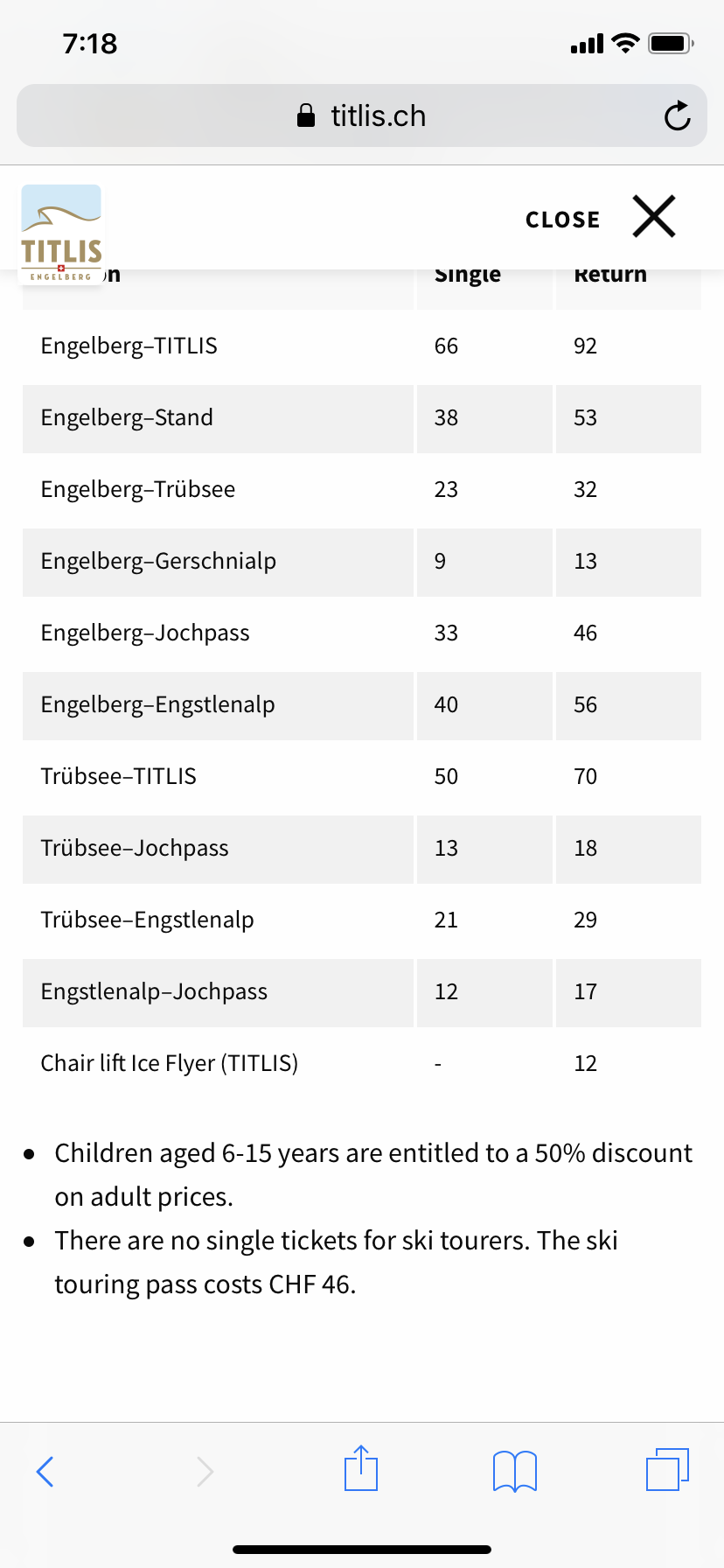Tap the CLOSE text label
724x1568 pixels.
point(563,220)
